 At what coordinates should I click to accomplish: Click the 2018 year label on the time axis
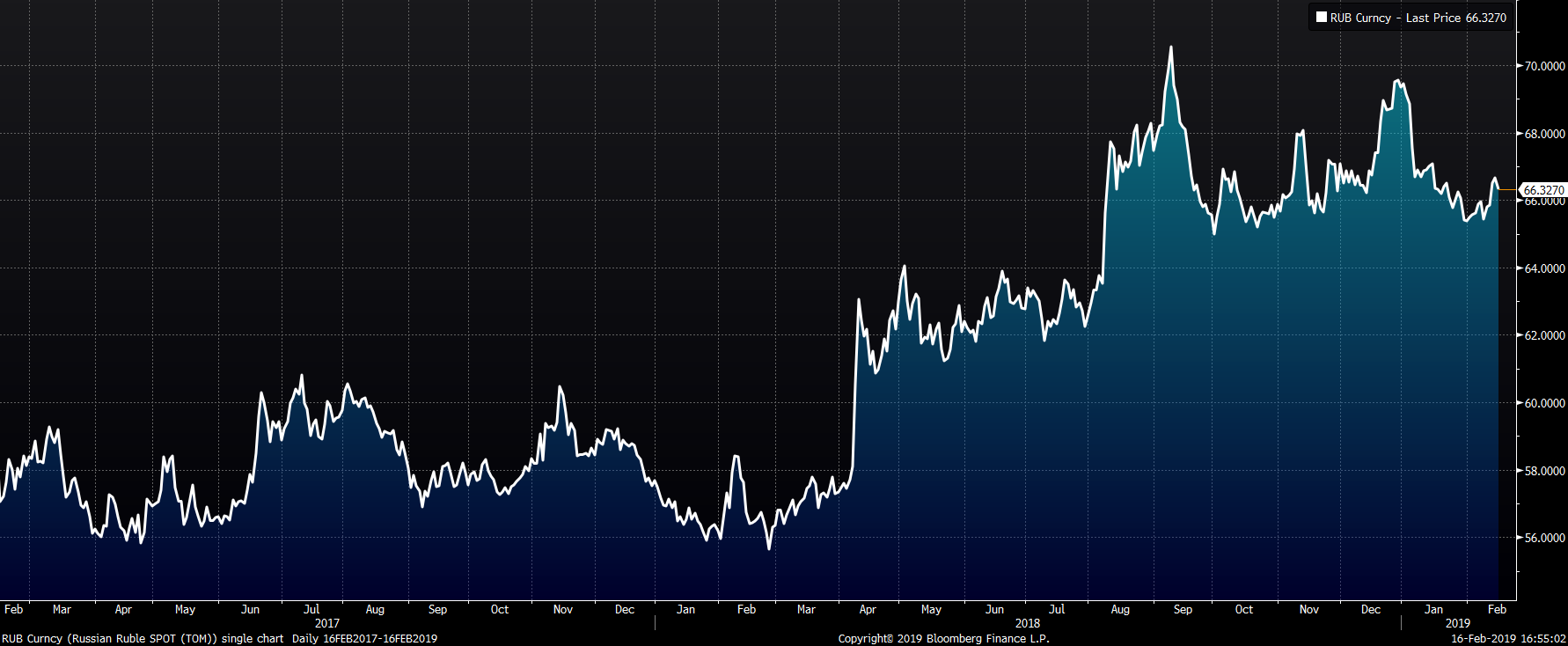click(x=1027, y=623)
